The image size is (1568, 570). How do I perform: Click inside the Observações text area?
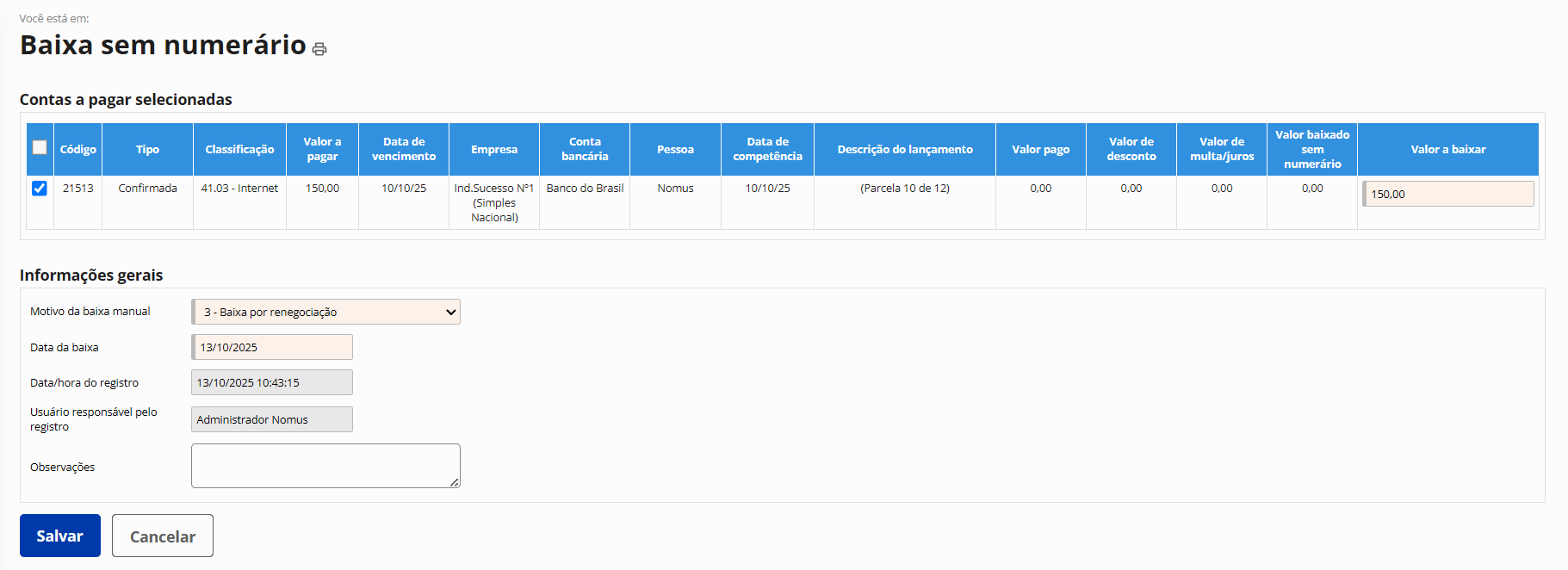(325, 465)
